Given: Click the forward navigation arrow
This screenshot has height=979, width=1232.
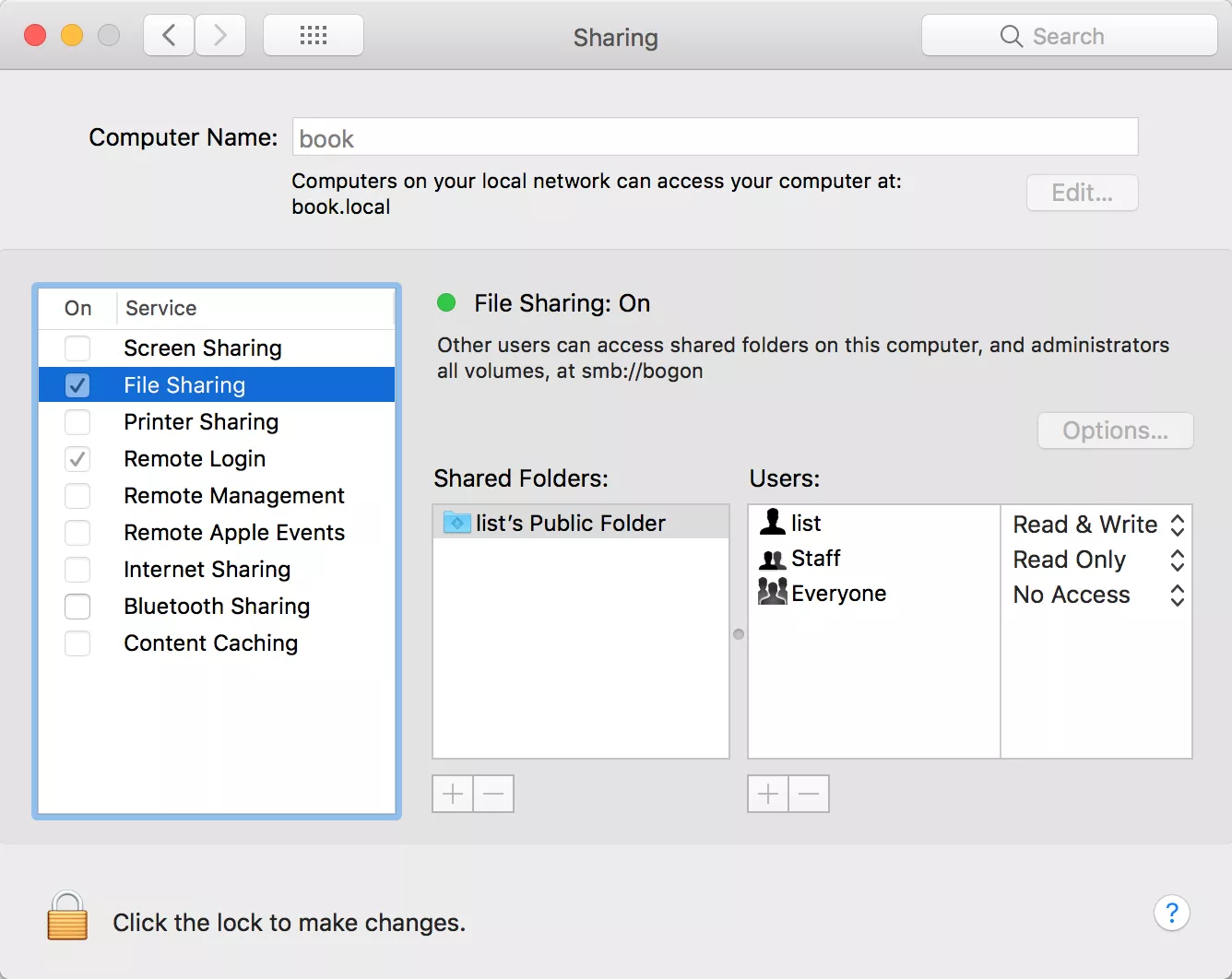Looking at the screenshot, I should click(x=220, y=36).
